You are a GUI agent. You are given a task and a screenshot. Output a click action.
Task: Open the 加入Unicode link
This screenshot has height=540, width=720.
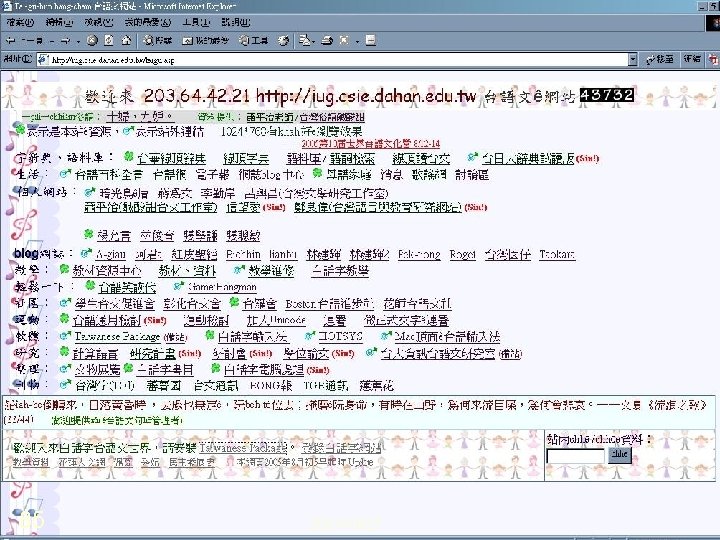pyautogui.click(x=276, y=320)
